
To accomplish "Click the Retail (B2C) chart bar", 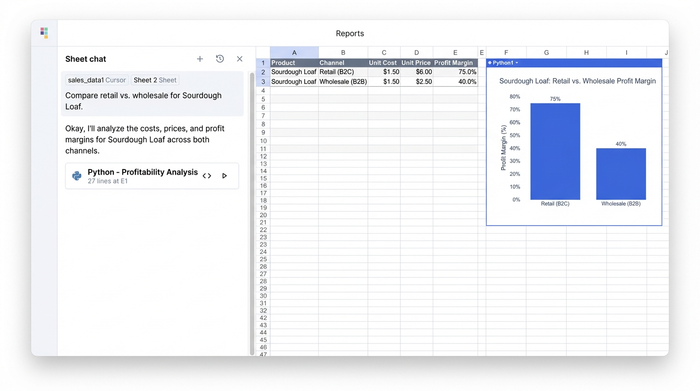I will (x=555, y=151).
